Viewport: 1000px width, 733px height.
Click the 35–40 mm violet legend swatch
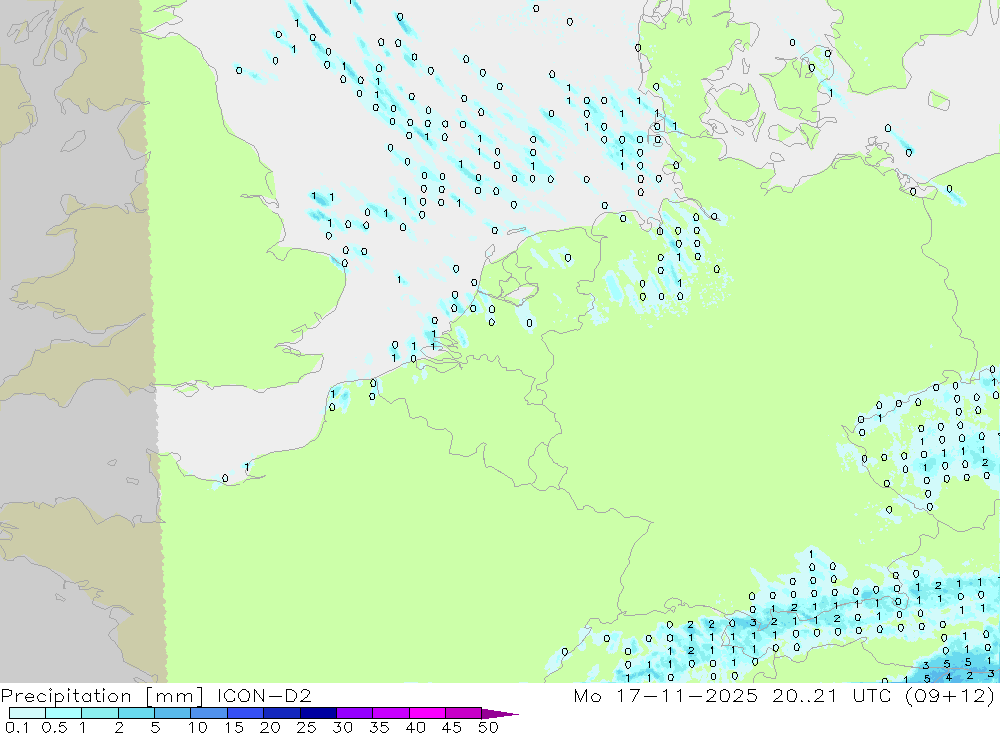(x=391, y=713)
